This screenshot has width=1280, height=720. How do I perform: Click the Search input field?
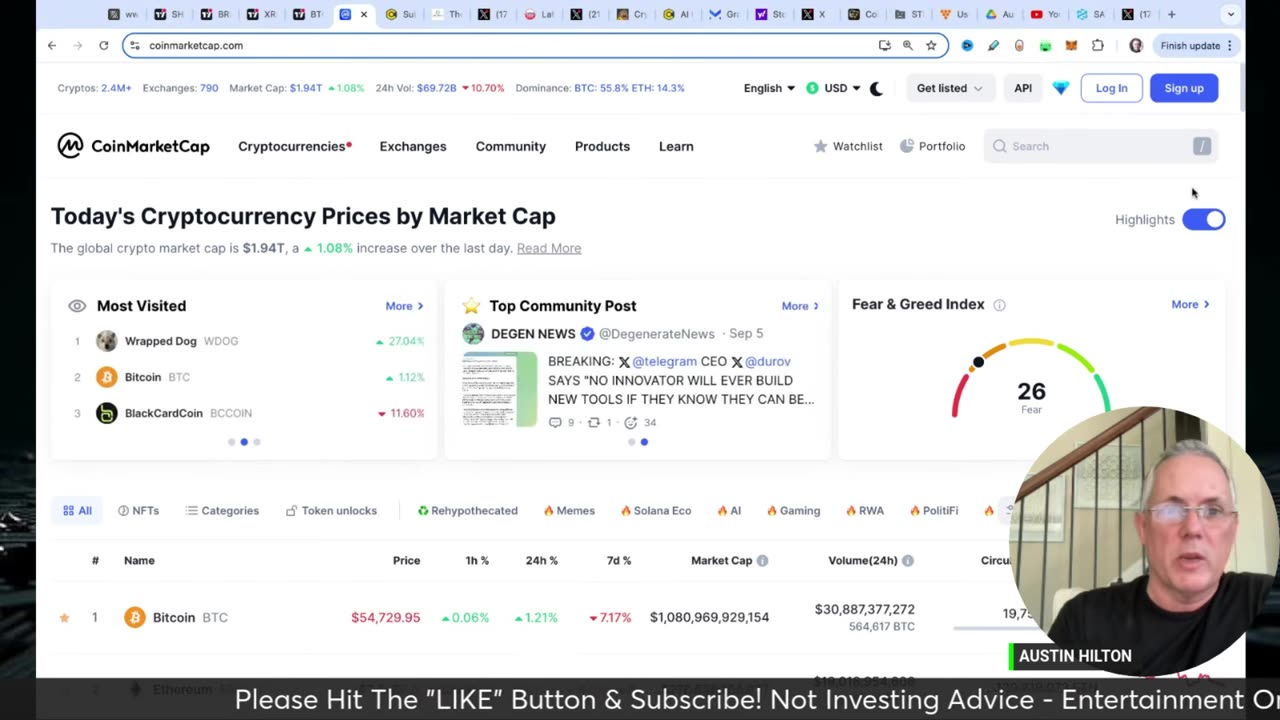(1100, 146)
